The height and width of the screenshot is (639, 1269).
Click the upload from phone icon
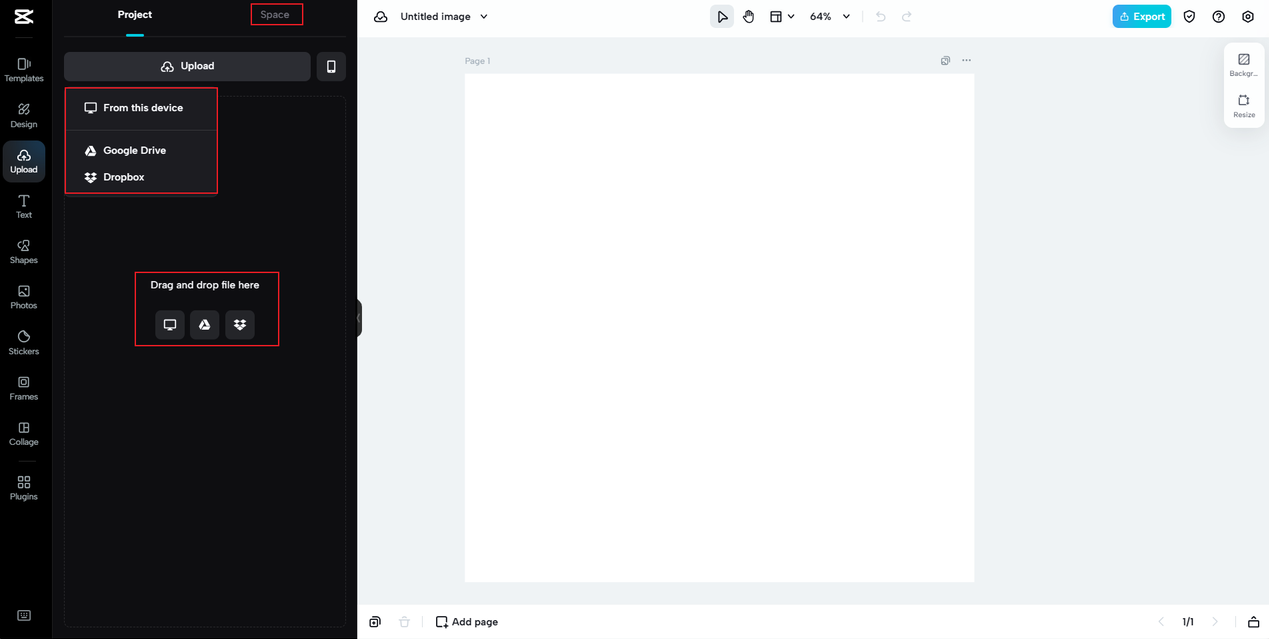pyautogui.click(x=331, y=66)
